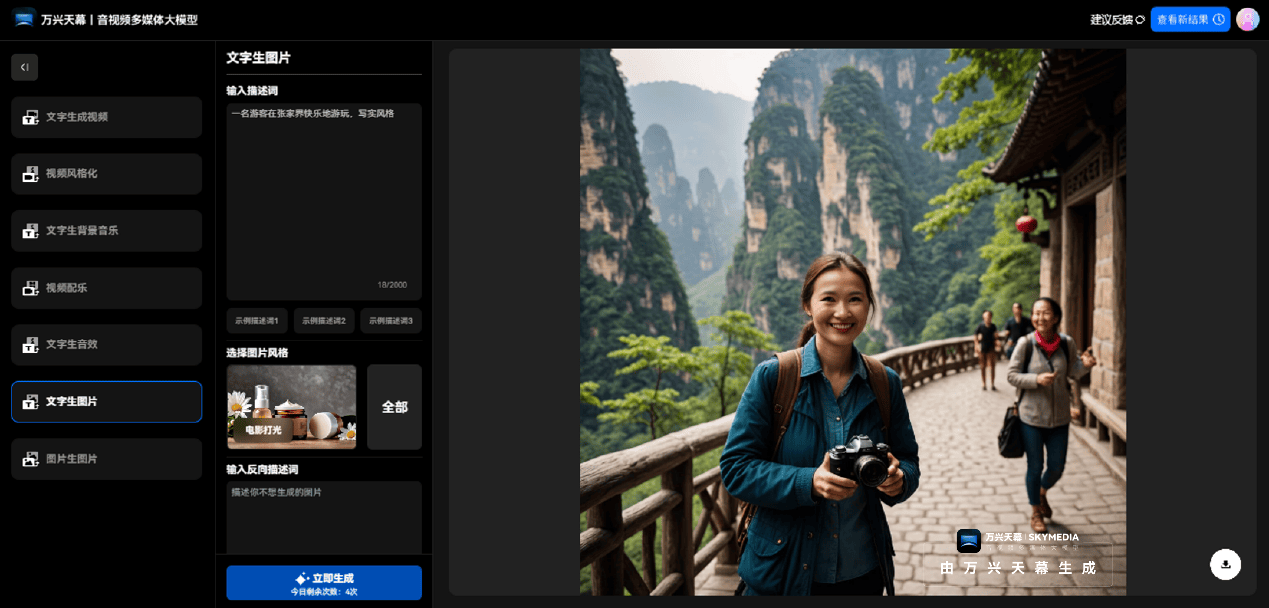This screenshot has width=1269, height=608.
Task: Collapse the sidebar with the arrow icon
Action: [x=24, y=67]
